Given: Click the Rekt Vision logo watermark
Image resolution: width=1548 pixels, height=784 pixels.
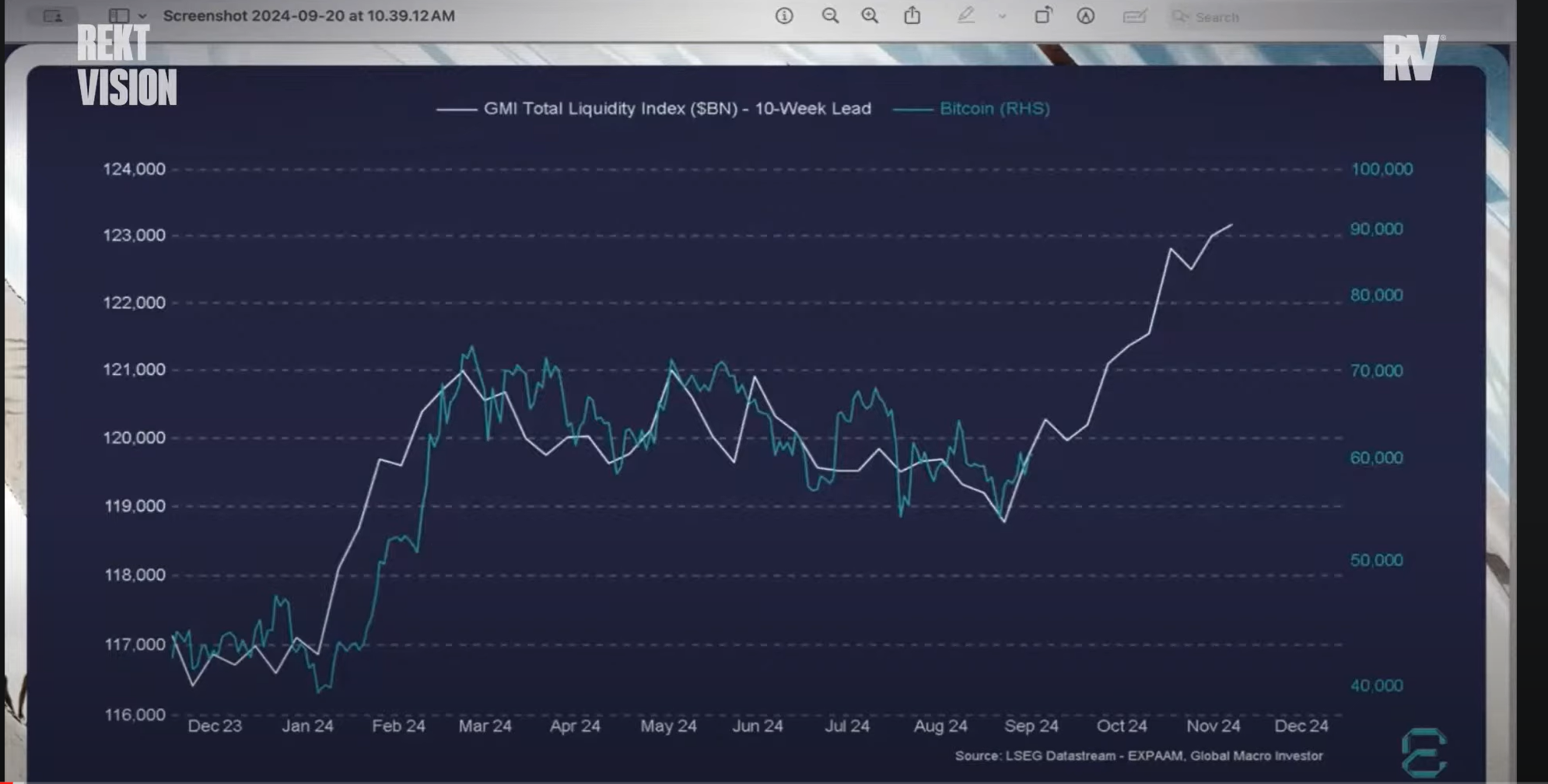Looking at the screenshot, I should [x=127, y=65].
